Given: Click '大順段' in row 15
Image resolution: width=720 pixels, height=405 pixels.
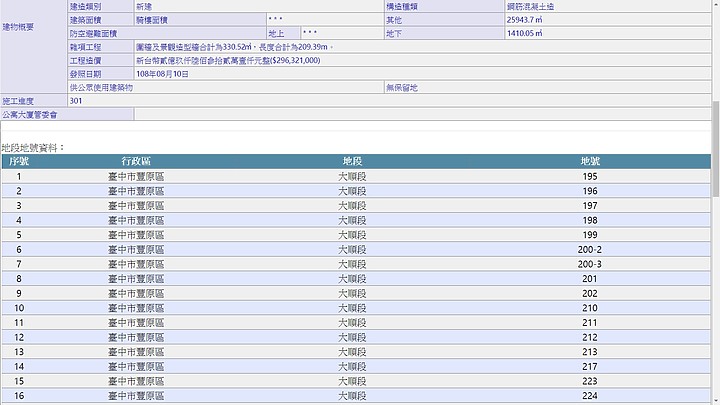Looking at the screenshot, I should coord(352,381).
